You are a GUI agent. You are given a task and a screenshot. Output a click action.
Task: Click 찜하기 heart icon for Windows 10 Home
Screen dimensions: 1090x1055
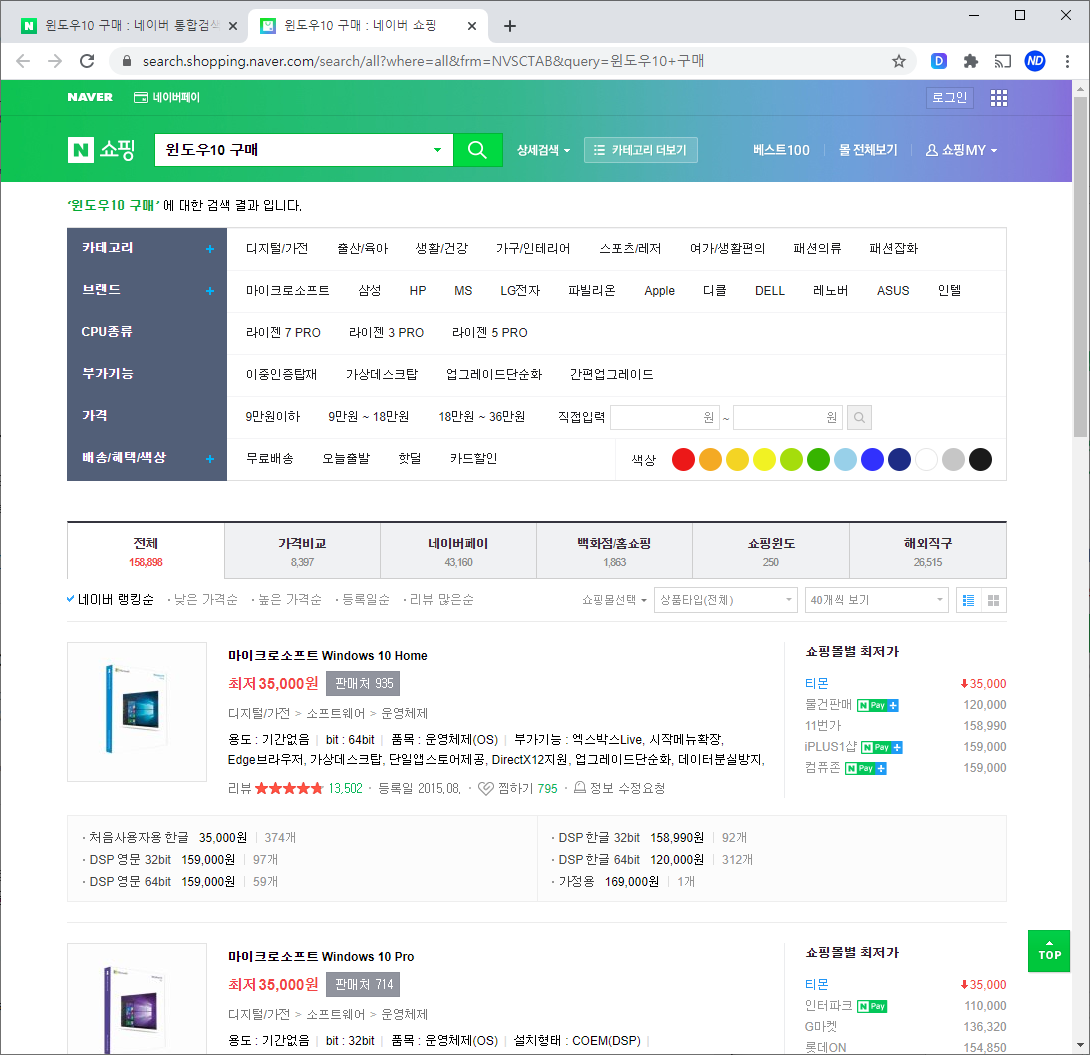coord(486,788)
